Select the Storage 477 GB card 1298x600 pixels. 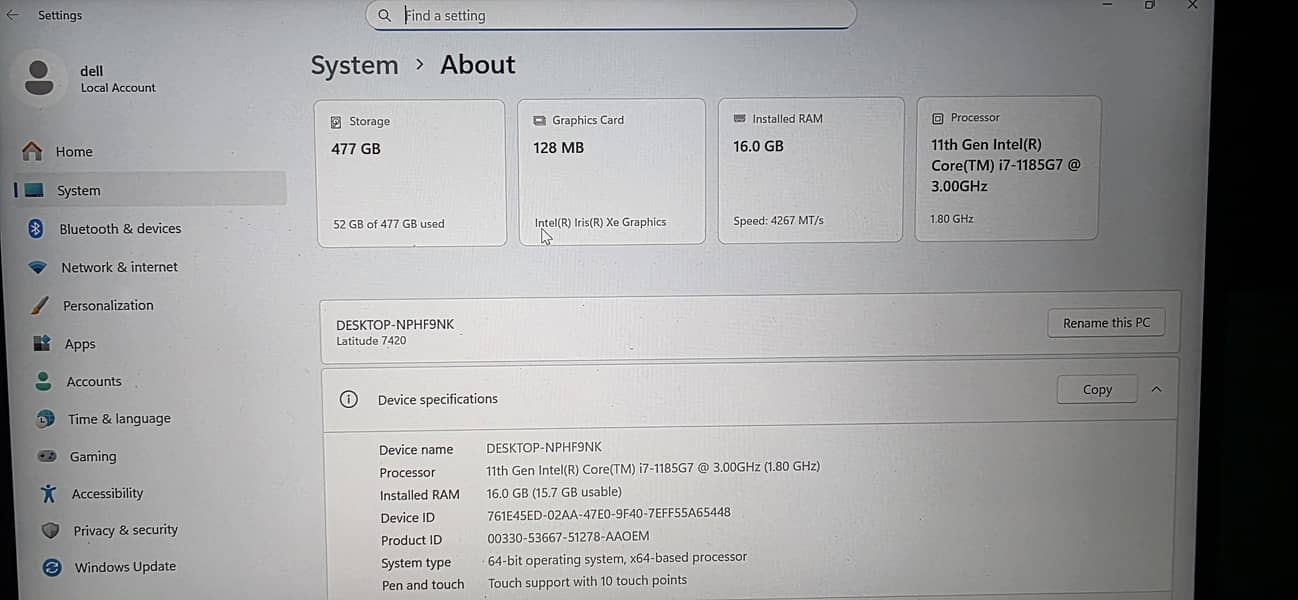coord(410,172)
